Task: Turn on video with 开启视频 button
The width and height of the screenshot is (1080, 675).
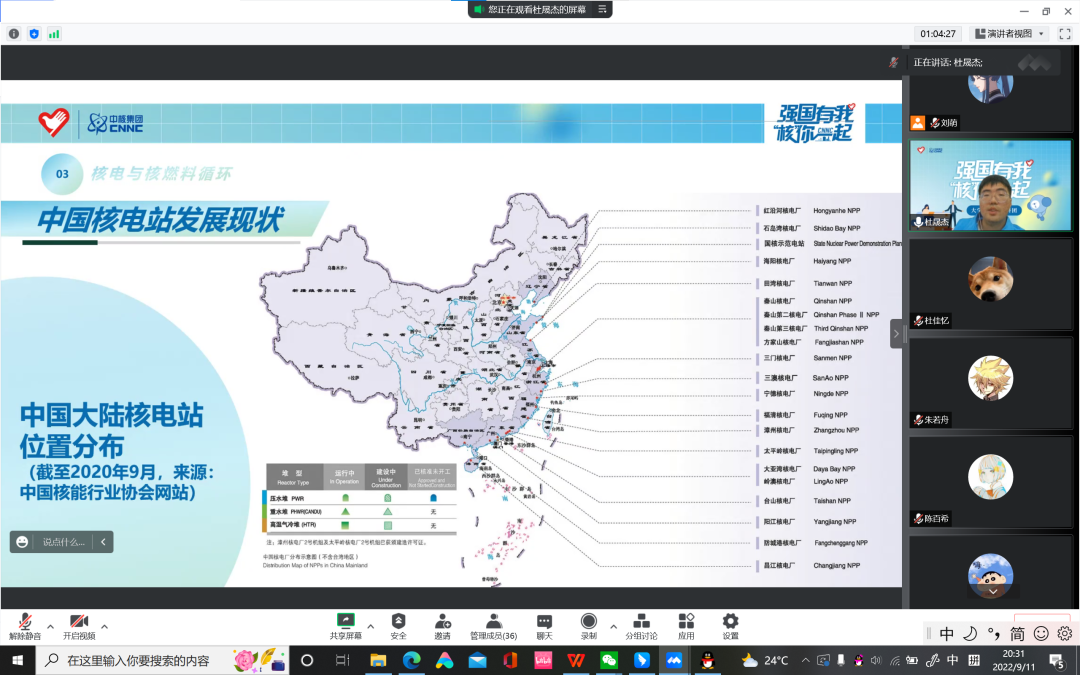Action: point(79,624)
